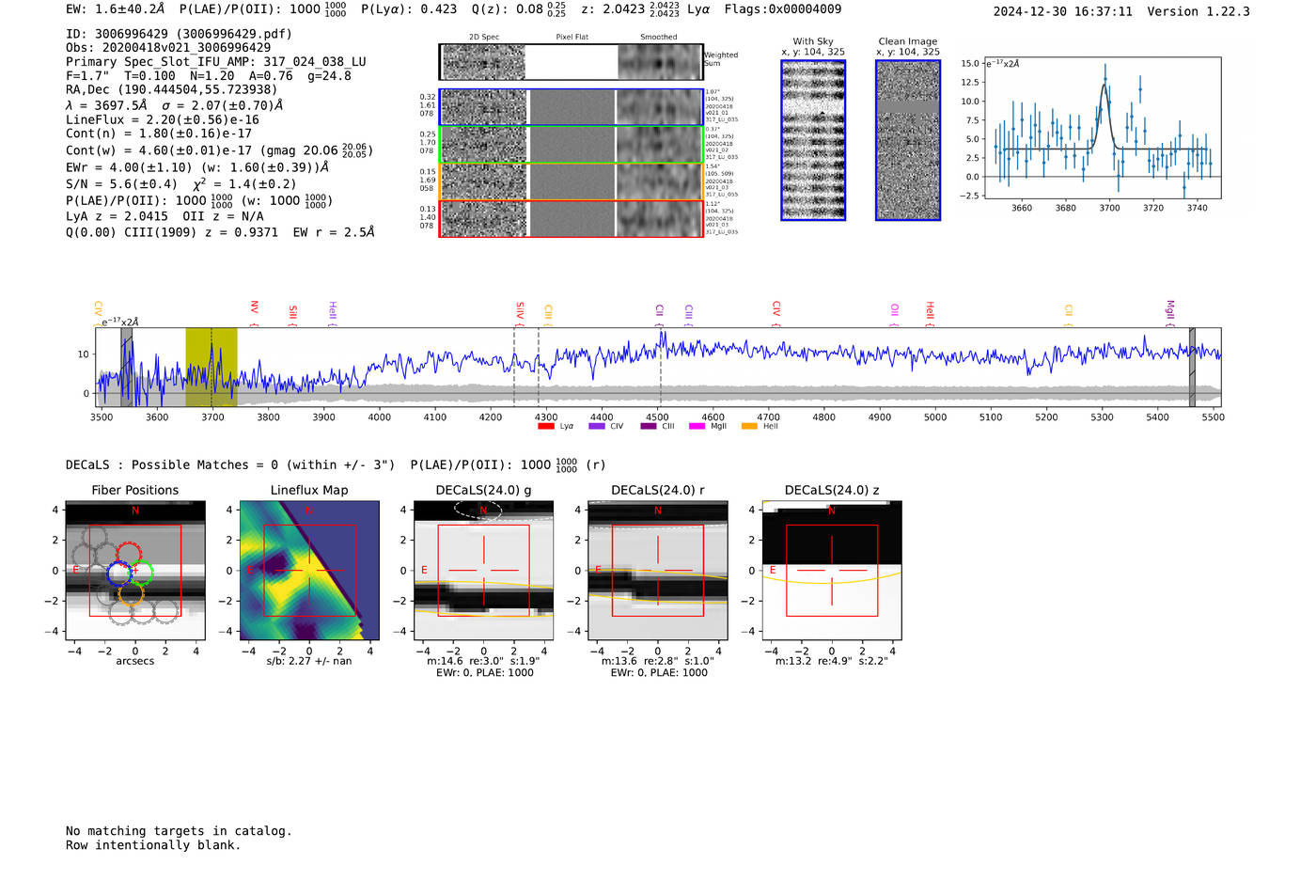The width and height of the screenshot is (1316, 896).
Task: Click the dashed line marker near 4500
Action: tap(661, 367)
